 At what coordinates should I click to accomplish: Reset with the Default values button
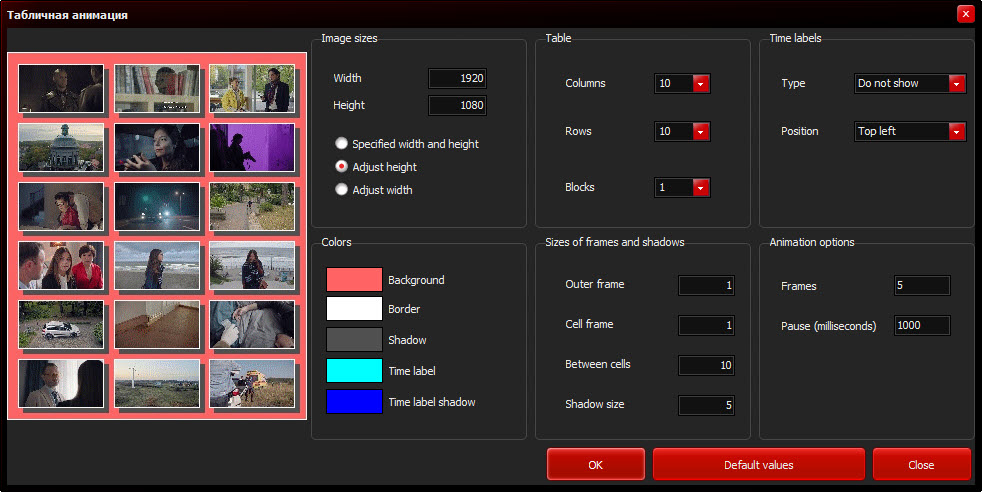(x=758, y=464)
